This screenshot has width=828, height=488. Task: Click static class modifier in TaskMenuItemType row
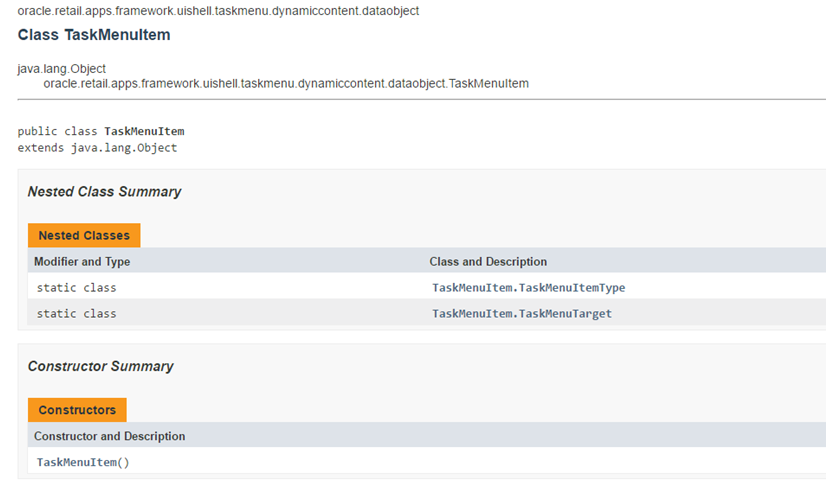[76, 288]
